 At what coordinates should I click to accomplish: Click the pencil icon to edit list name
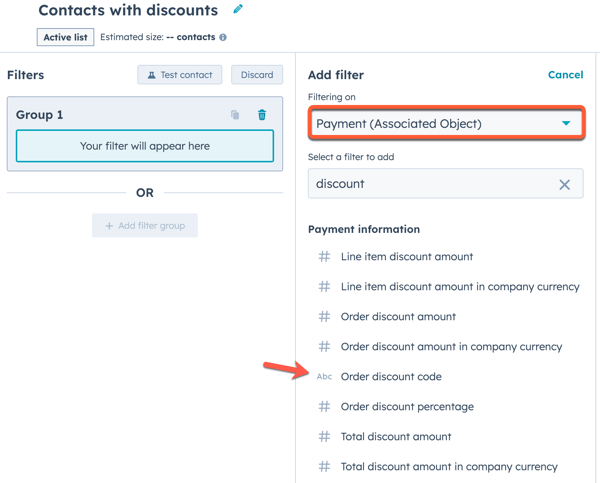(x=238, y=10)
